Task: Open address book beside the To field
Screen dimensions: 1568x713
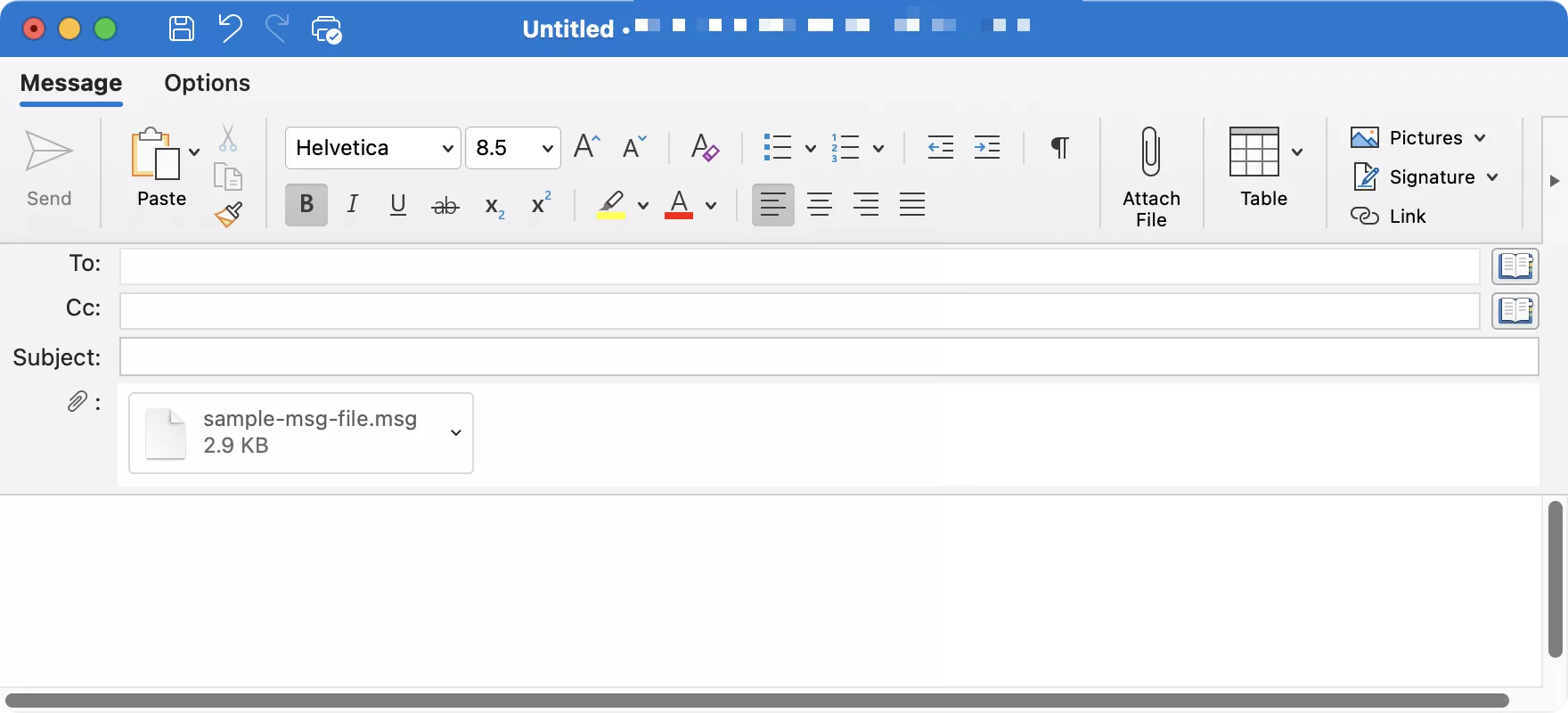Action: pos(1515,266)
